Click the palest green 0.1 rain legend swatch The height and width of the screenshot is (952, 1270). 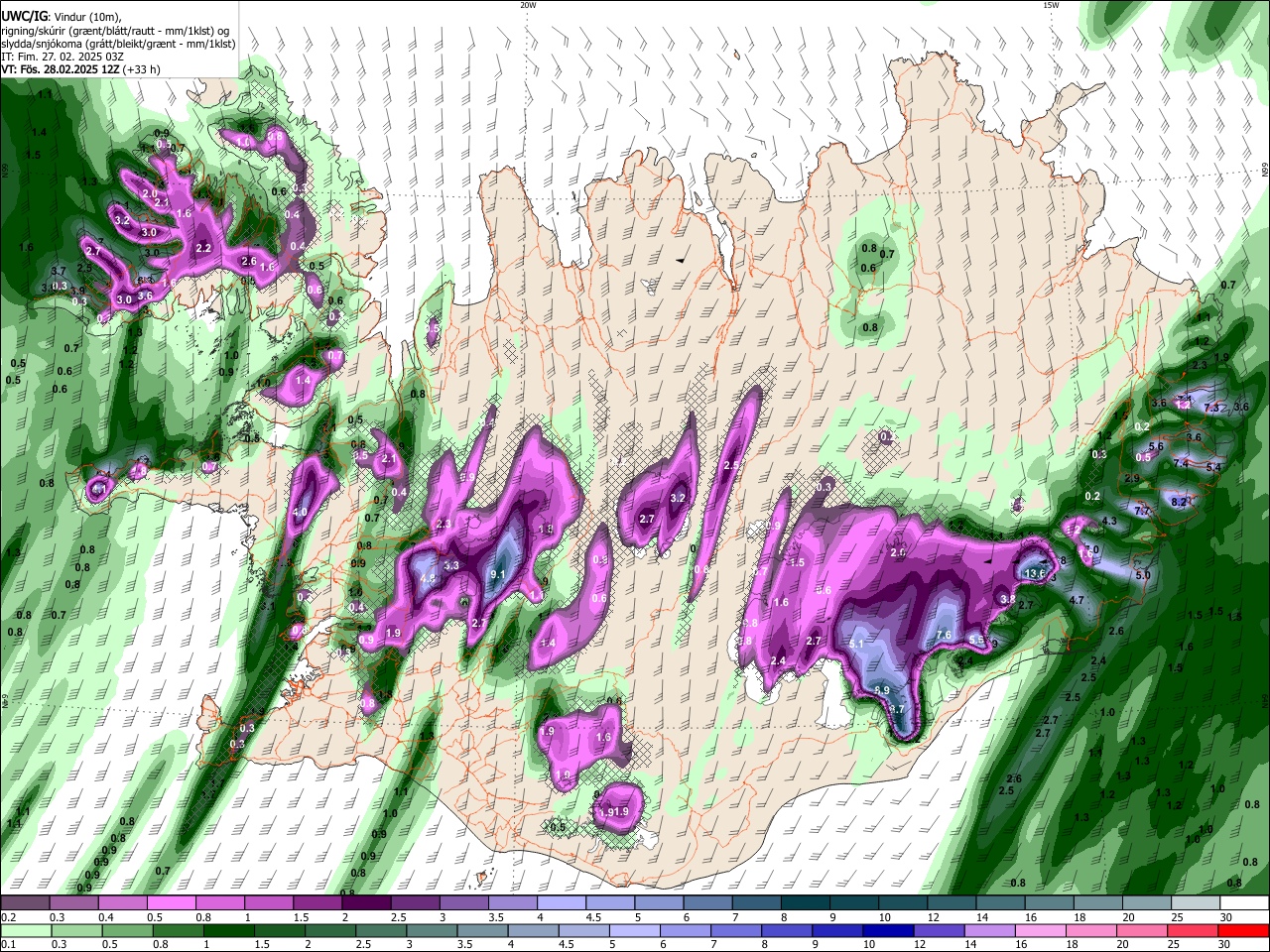[24, 930]
